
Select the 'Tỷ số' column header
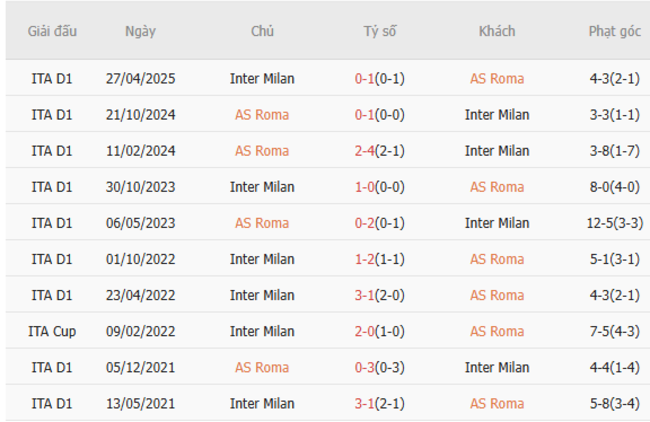pyautogui.click(x=379, y=31)
